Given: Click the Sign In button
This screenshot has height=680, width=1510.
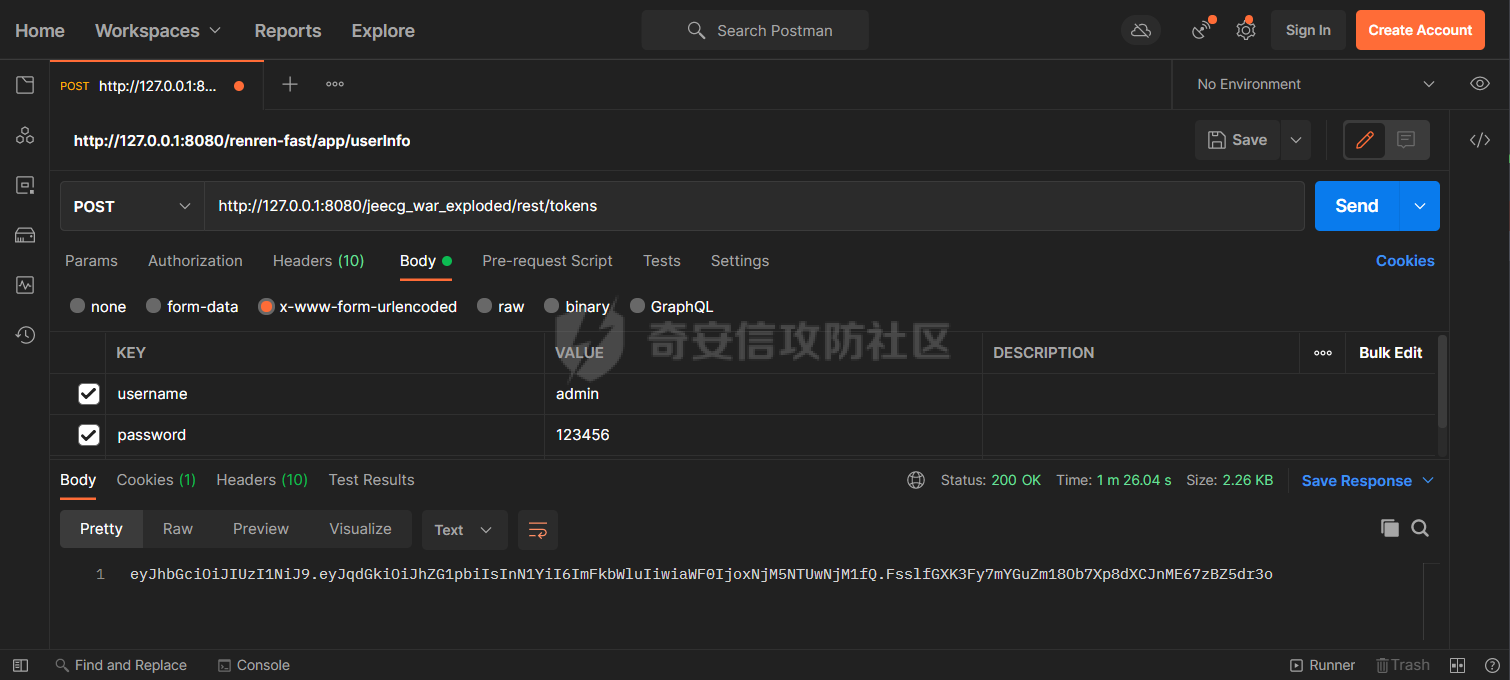Looking at the screenshot, I should coord(1308,30).
